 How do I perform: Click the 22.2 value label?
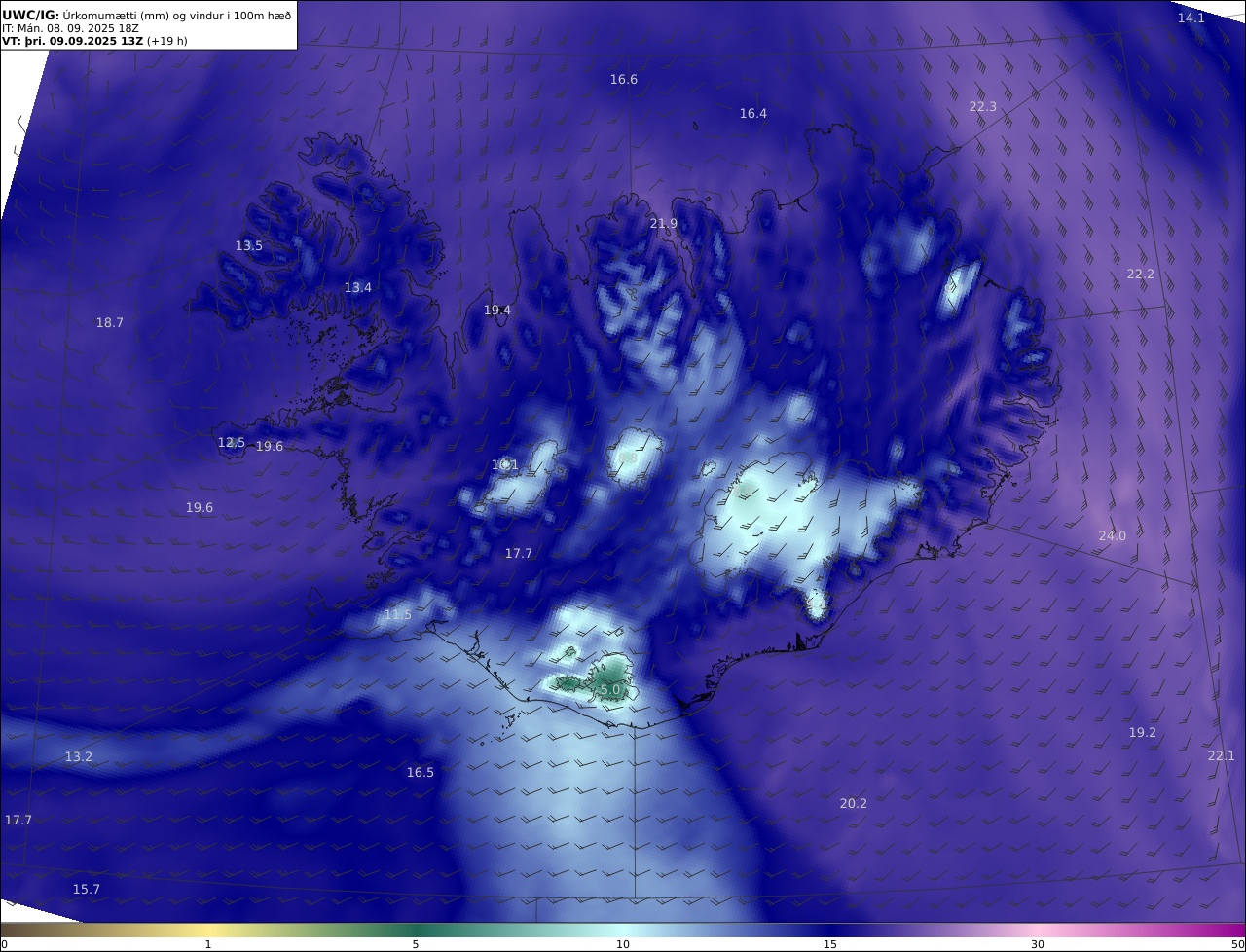tap(1141, 275)
